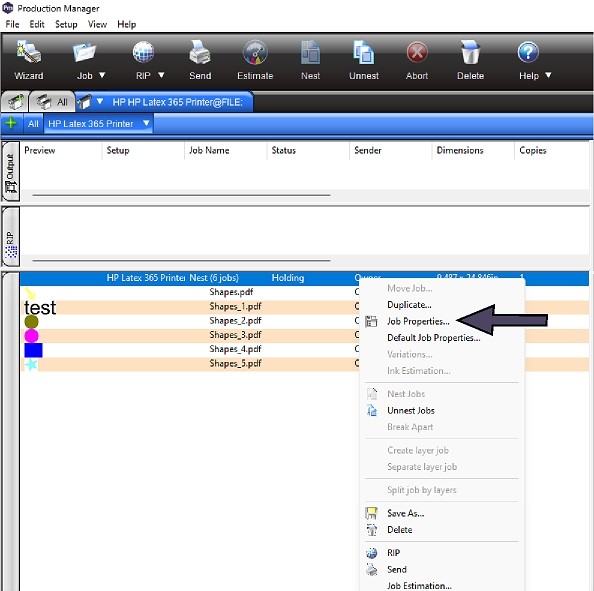Click the Nest toolbar icon

point(310,52)
